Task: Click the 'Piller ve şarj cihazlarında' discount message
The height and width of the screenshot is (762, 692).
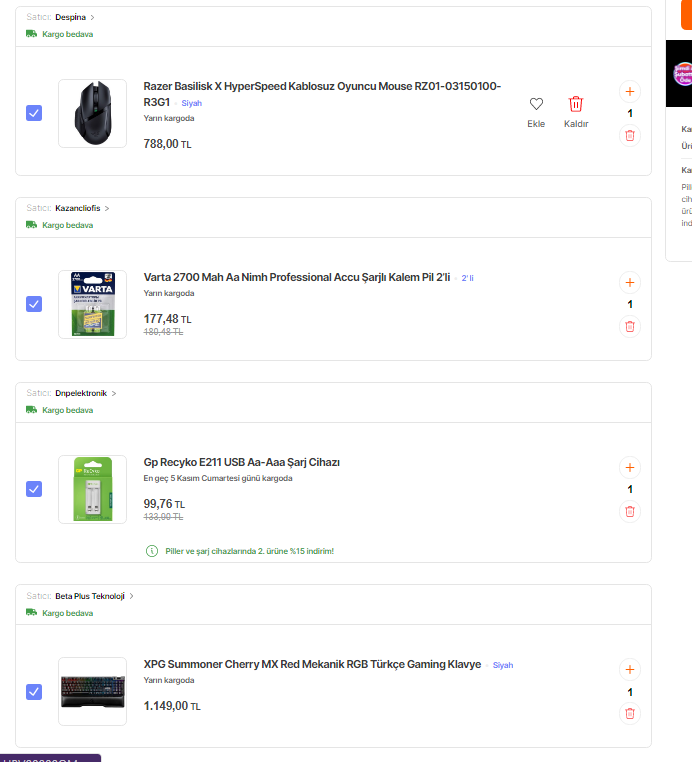Action: pos(250,551)
